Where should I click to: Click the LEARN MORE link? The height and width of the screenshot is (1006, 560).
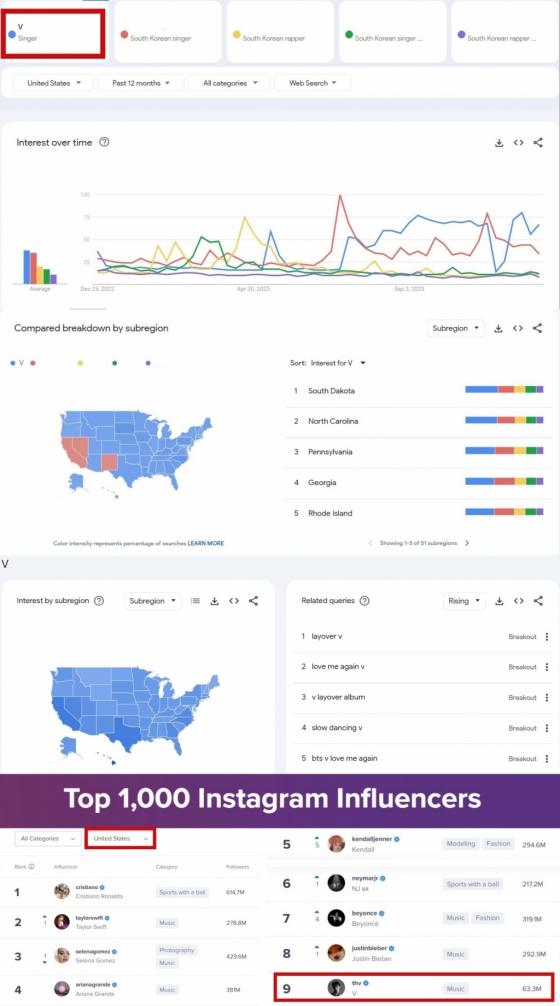(x=206, y=543)
